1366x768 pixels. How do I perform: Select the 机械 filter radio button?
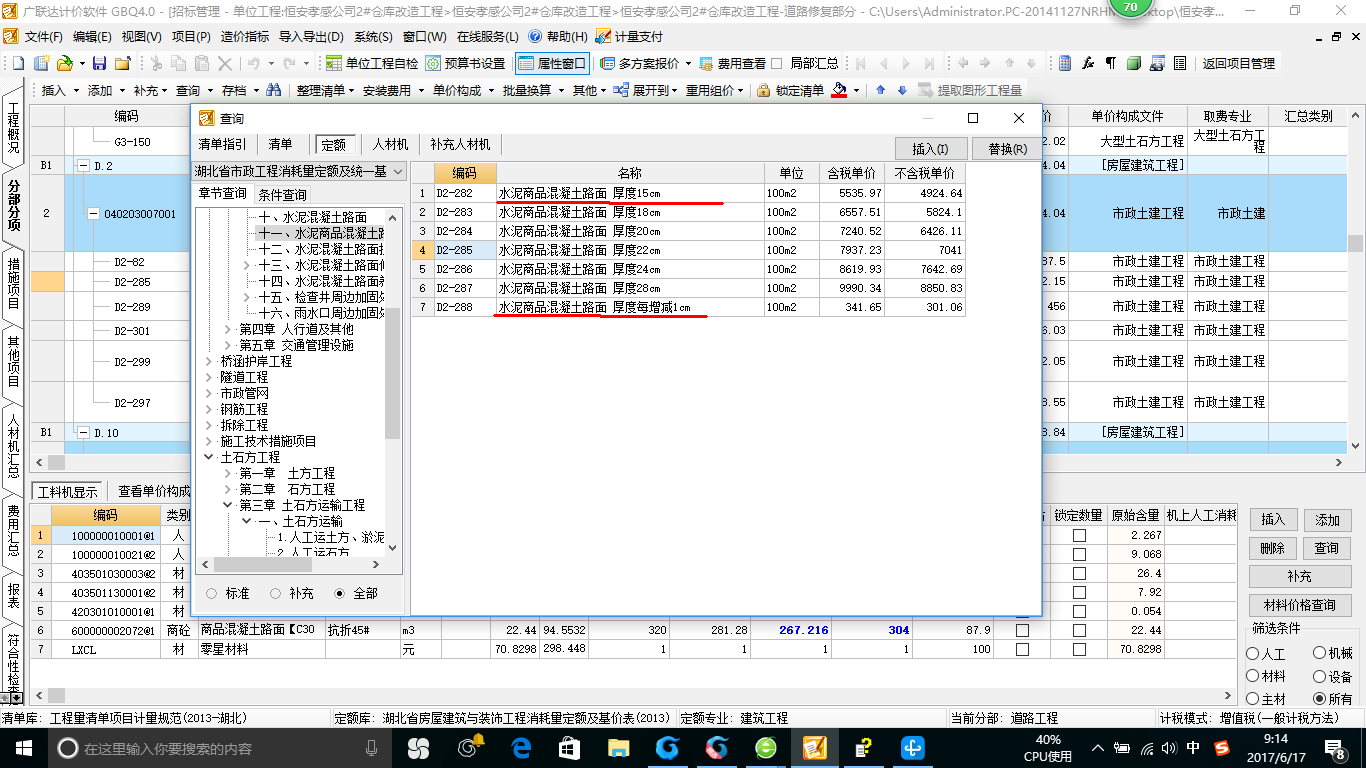(x=1320, y=653)
